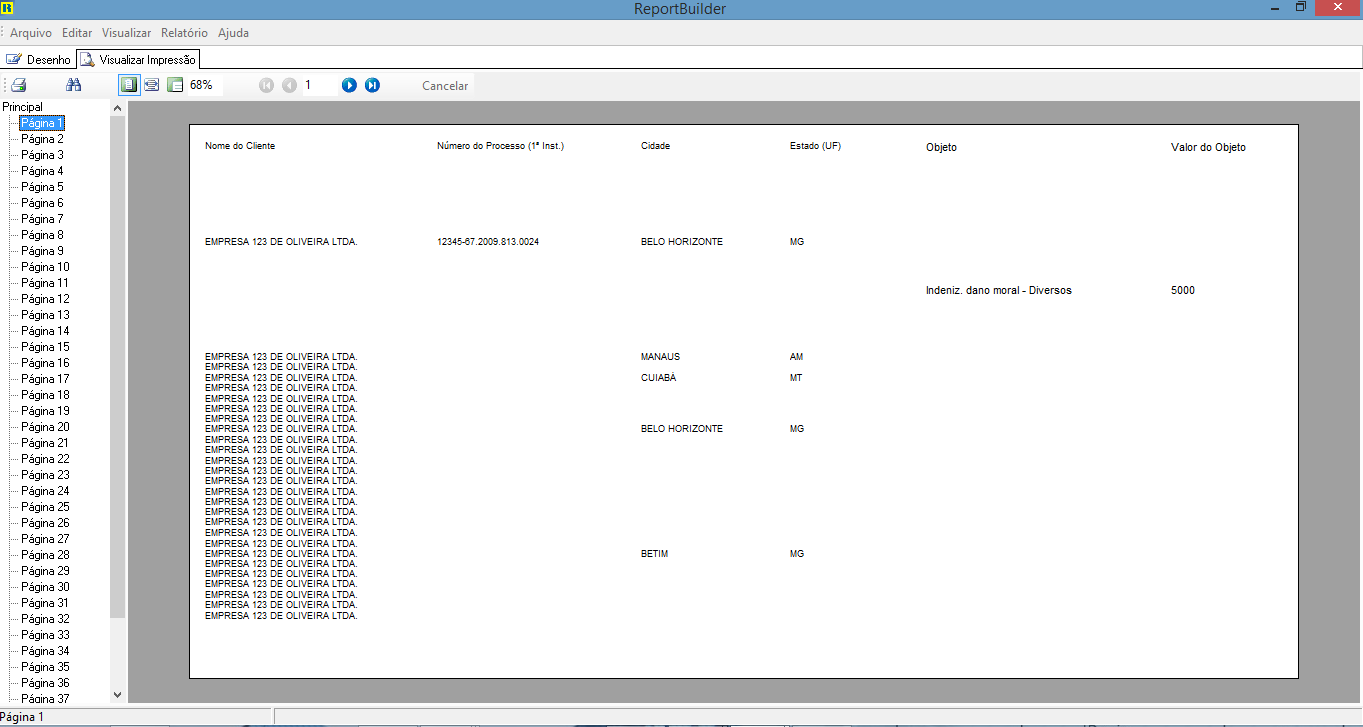The width and height of the screenshot is (1363, 727).
Task: Open the Arquivo menu
Action: (x=31, y=33)
